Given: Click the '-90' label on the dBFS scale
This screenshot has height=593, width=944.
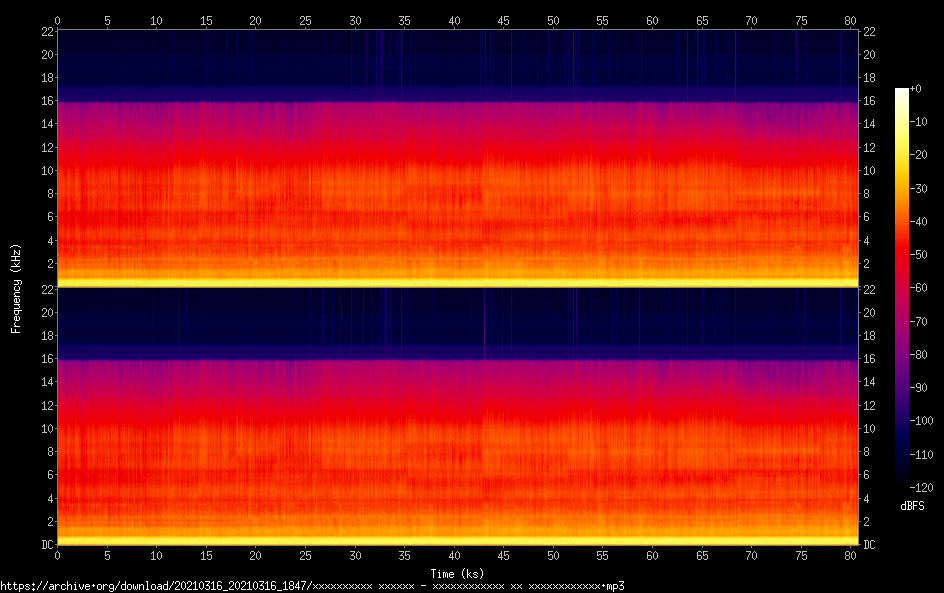Looking at the screenshot, I should coord(919,388).
